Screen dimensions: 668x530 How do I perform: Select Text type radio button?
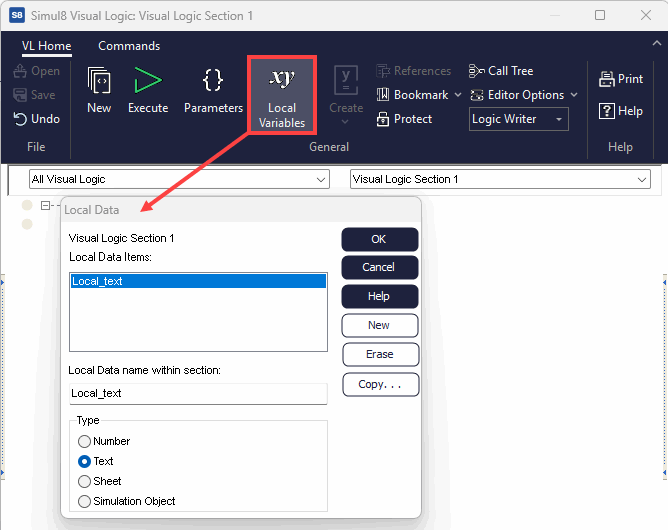point(84,461)
